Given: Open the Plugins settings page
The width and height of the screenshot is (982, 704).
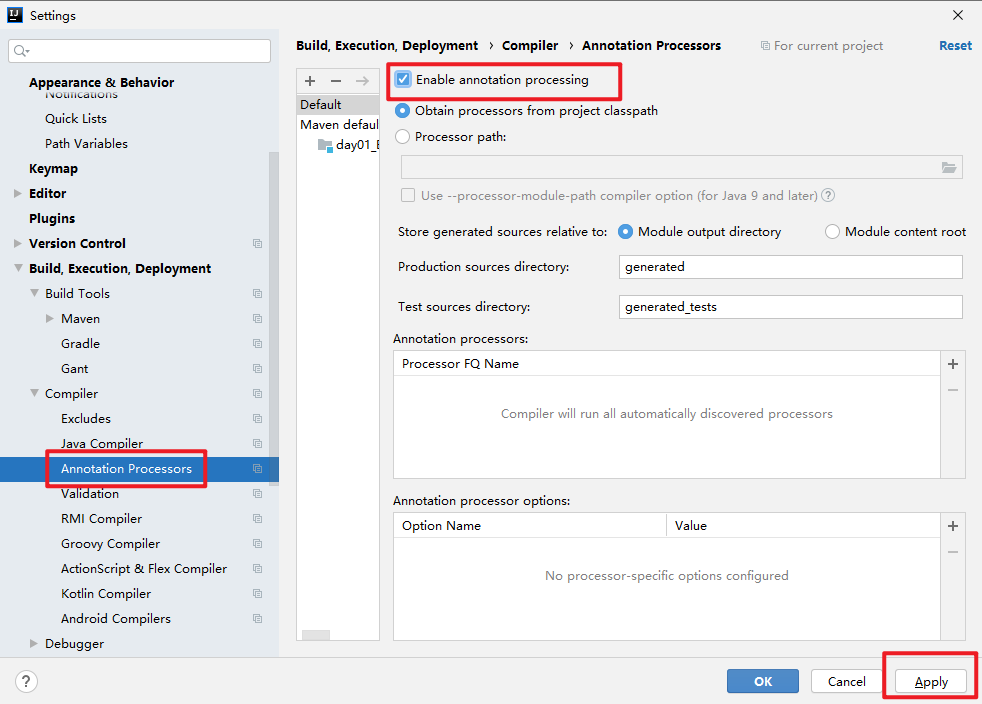Looking at the screenshot, I should 52,219.
